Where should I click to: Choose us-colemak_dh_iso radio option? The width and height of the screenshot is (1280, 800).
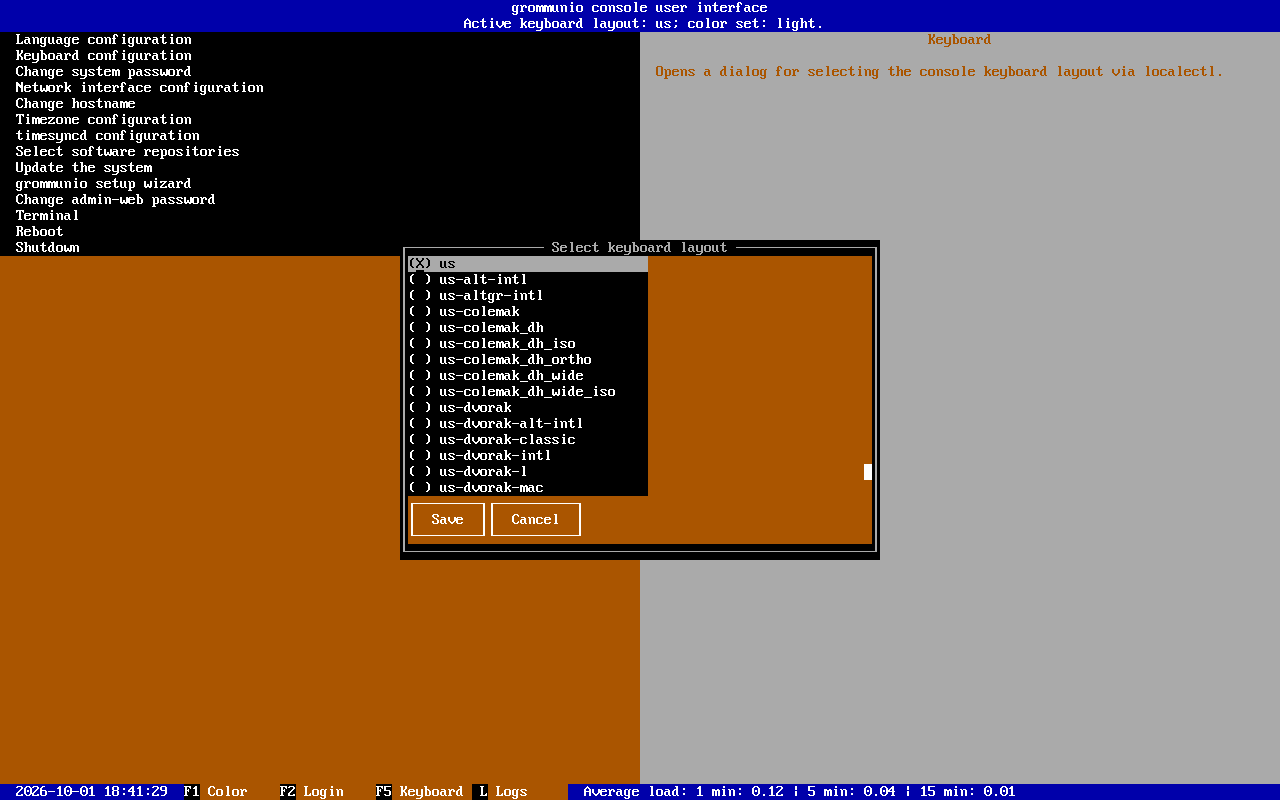528,344
